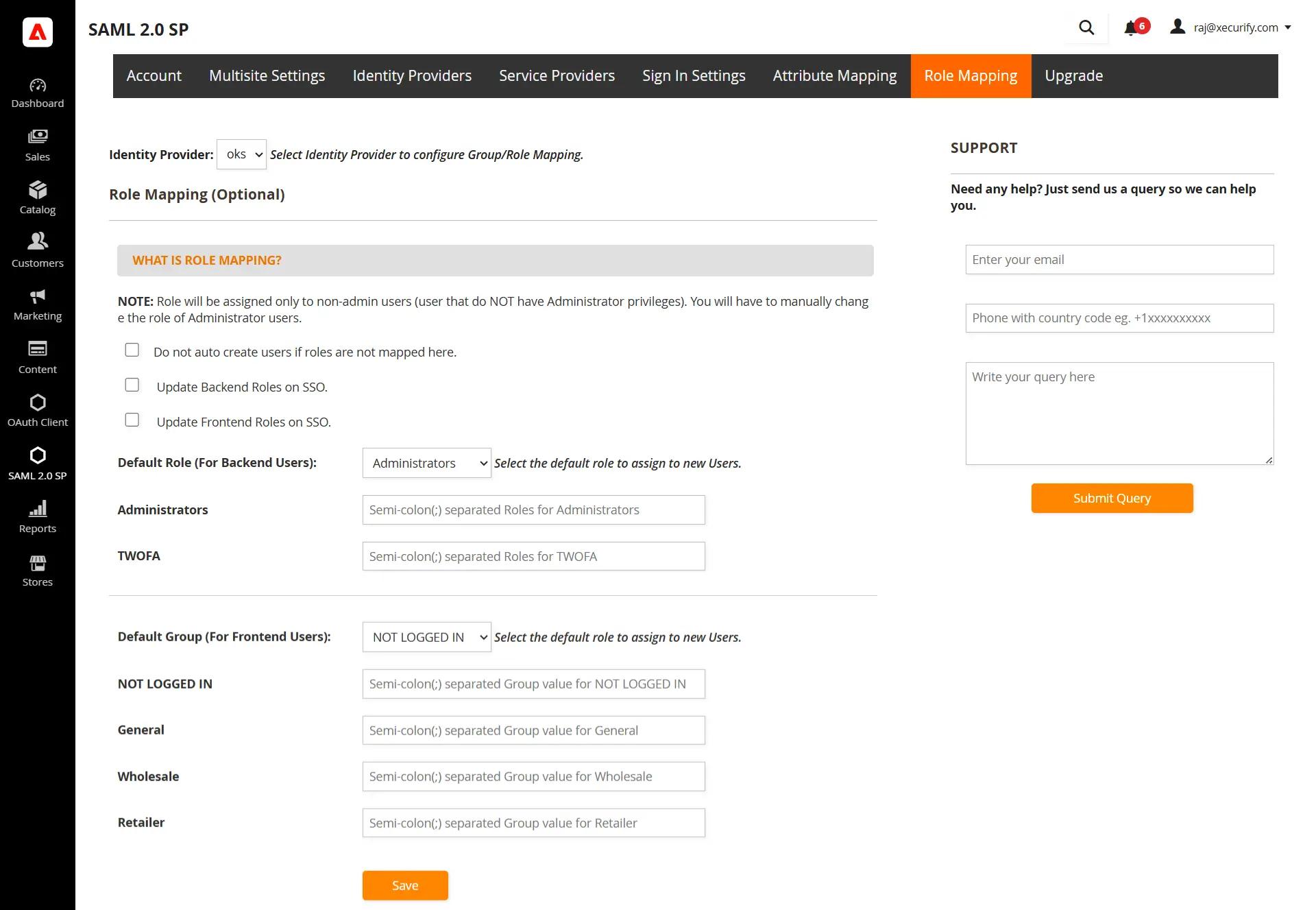Enable Update Backend Roles on SSO
This screenshot has width=1316, height=910.
point(132,385)
